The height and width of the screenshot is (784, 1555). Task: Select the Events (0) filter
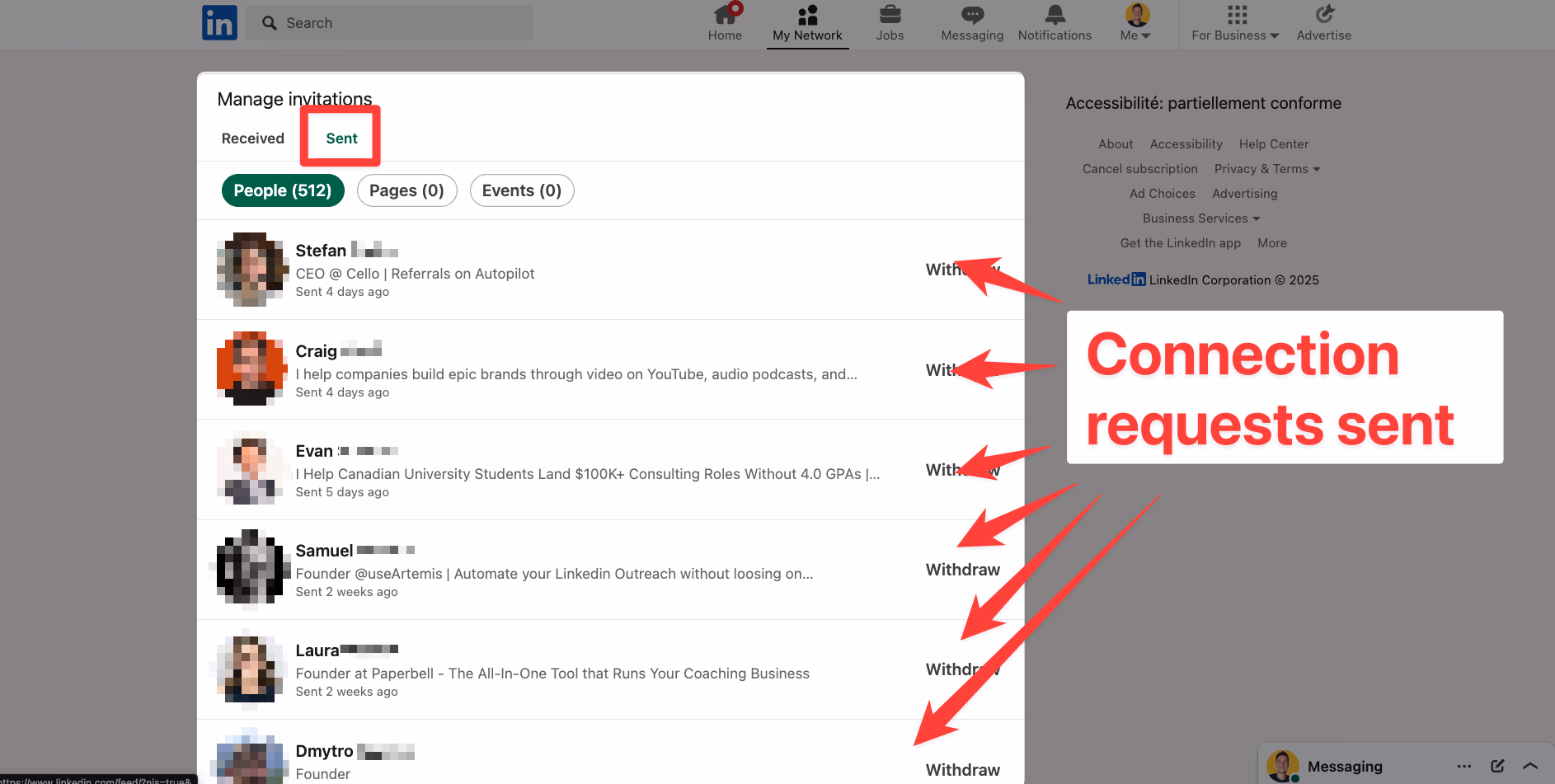coord(522,190)
